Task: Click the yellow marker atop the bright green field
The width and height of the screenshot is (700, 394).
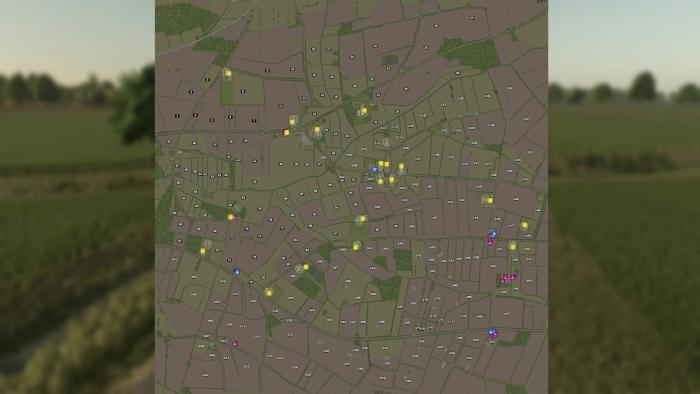Action: pyautogui.click(x=229, y=73)
